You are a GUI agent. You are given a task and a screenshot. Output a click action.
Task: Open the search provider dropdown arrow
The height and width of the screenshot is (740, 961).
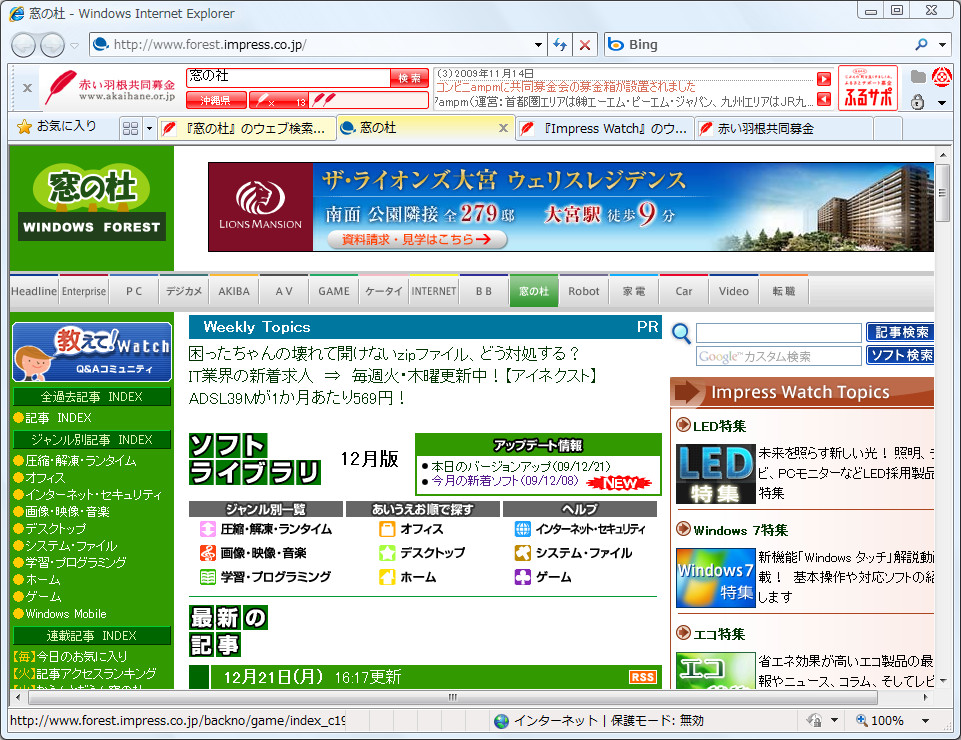(x=942, y=44)
